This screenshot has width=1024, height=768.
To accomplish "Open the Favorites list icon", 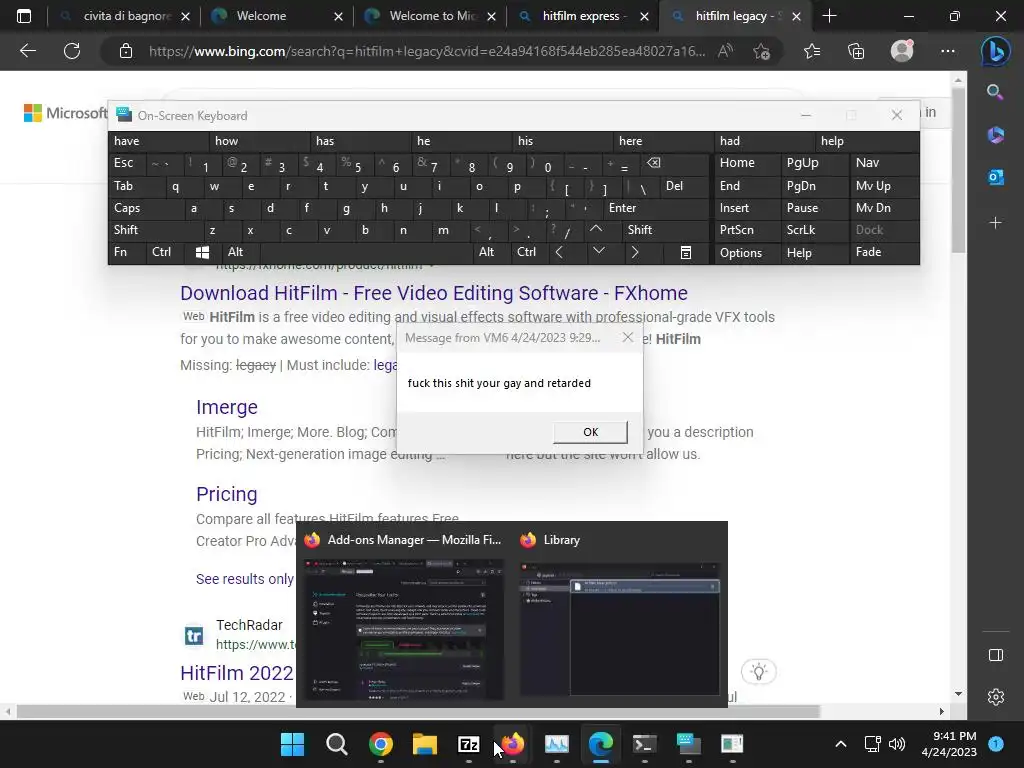I will tap(812, 51).
